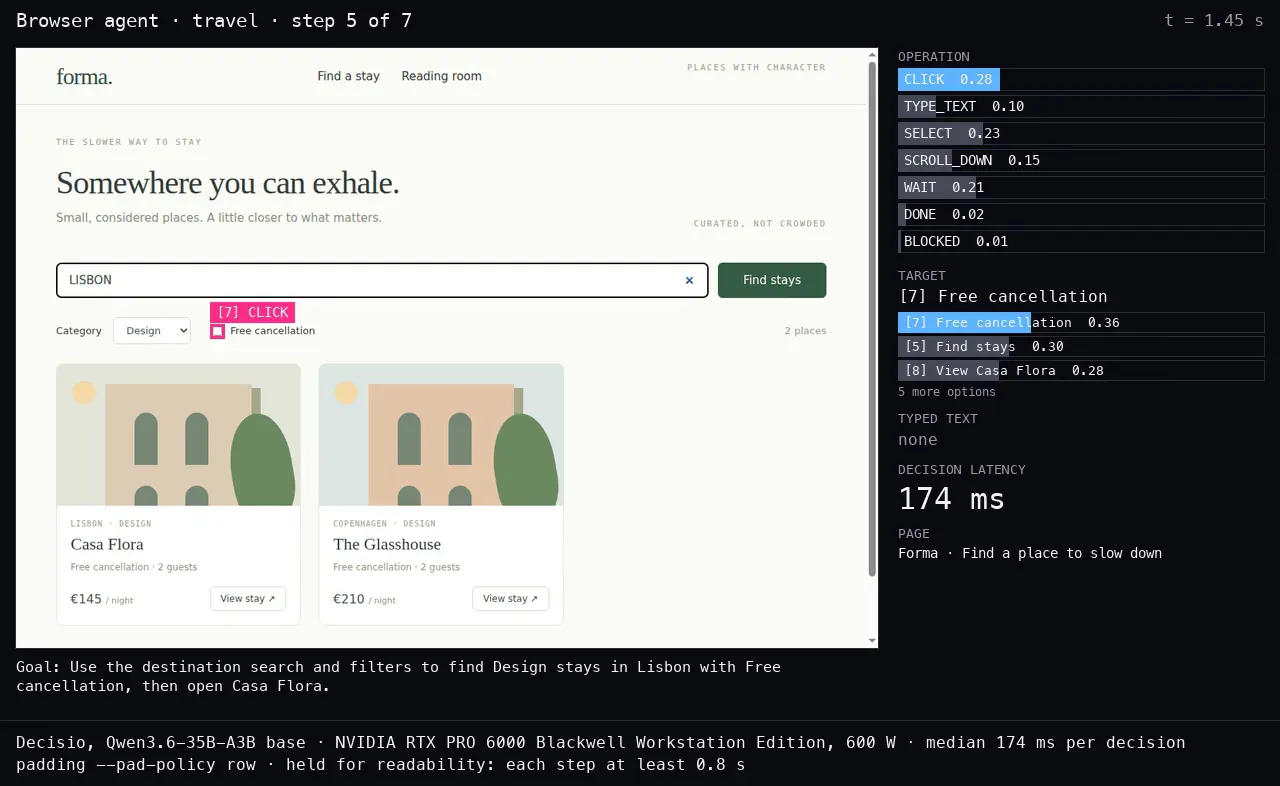Screen dimensions: 1280x786
Task: Click the Casa Flora card title
Action: (107, 544)
